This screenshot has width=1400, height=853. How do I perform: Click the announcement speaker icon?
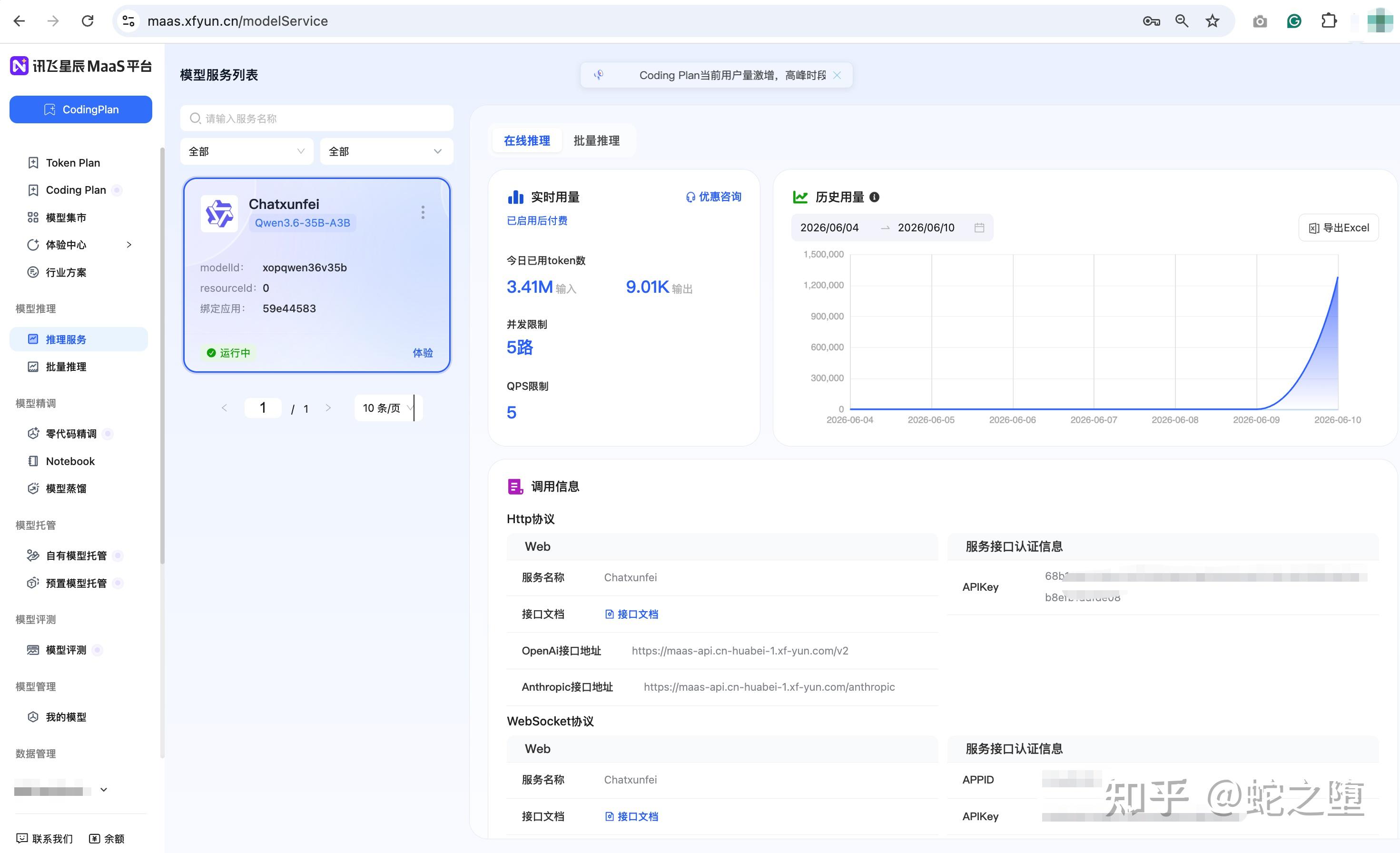[598, 75]
